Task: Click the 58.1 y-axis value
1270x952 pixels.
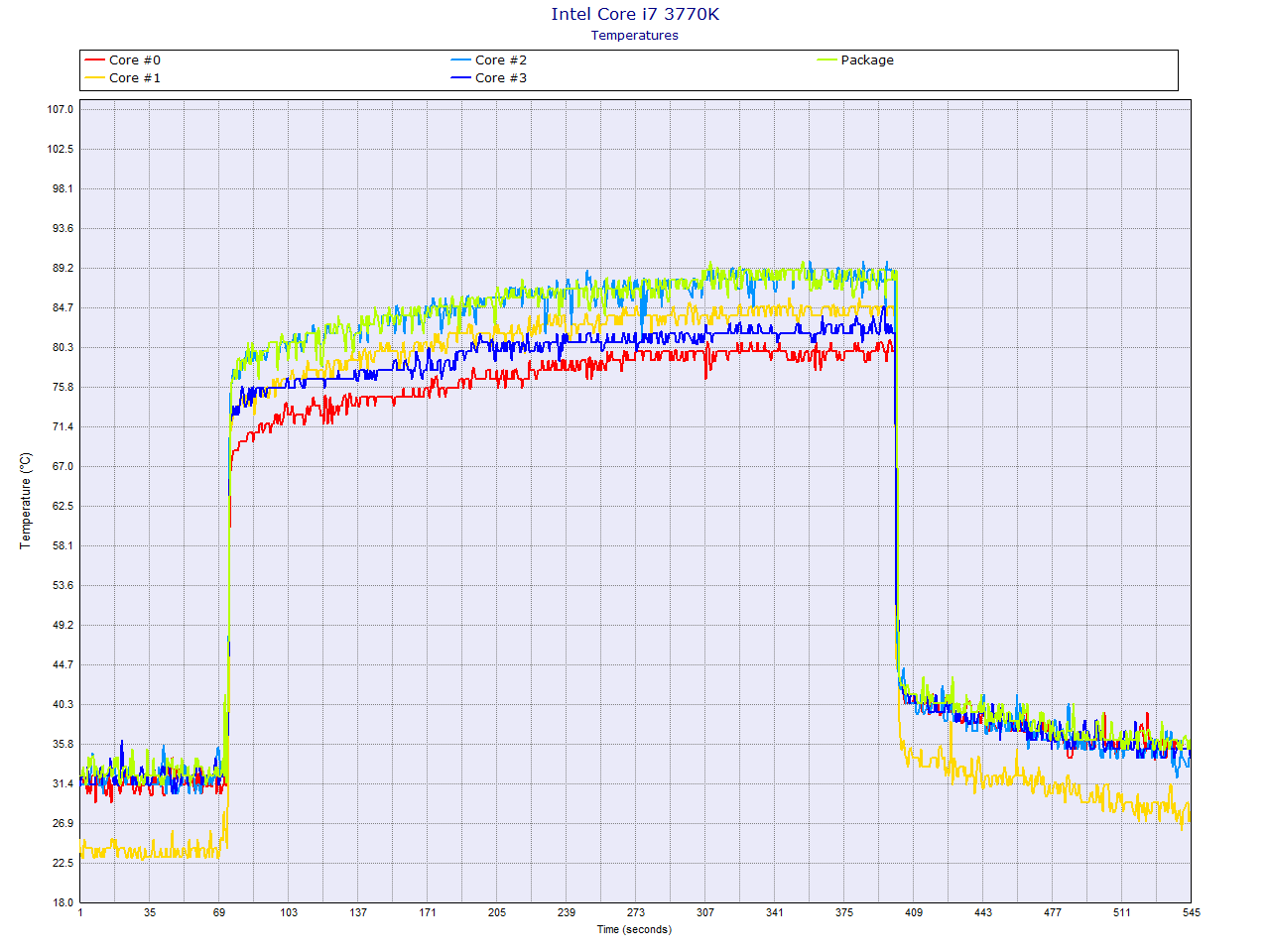Action: 63,545
